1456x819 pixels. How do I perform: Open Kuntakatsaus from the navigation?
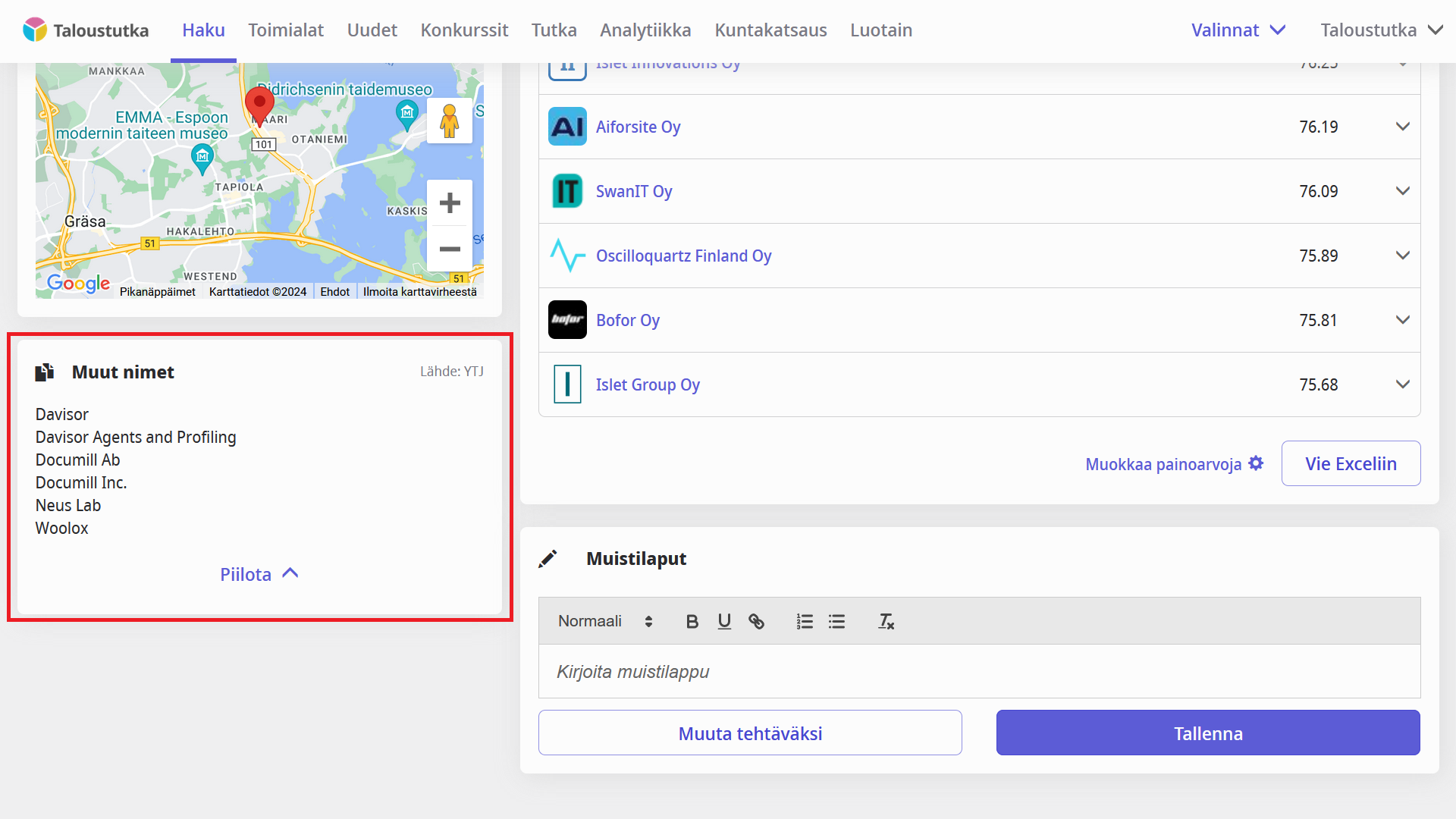pos(770,30)
